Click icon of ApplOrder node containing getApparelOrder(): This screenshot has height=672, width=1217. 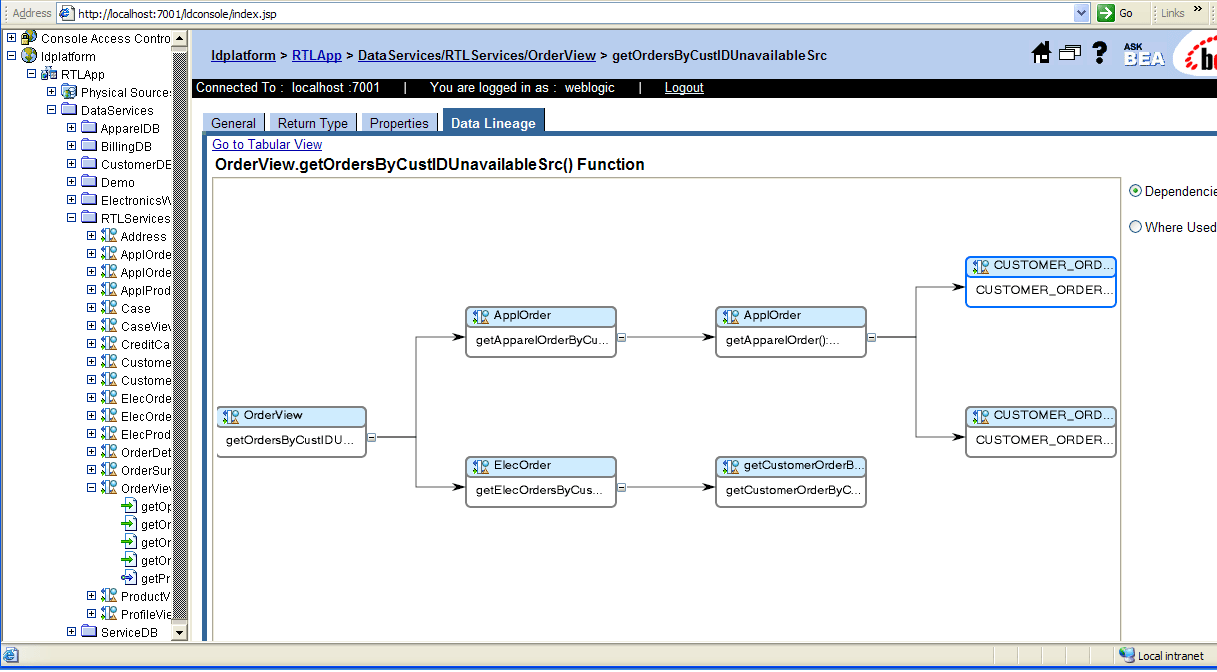pos(731,316)
